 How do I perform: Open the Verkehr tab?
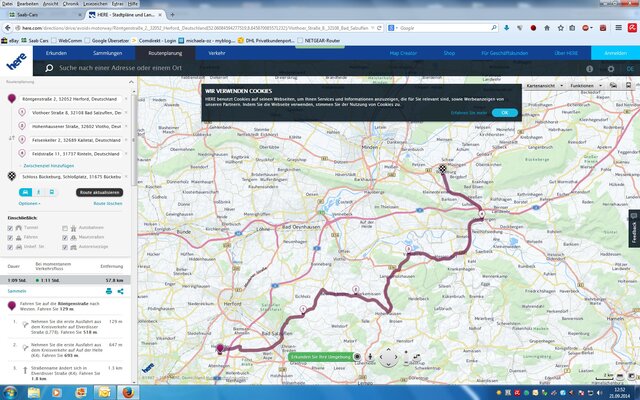[217, 53]
